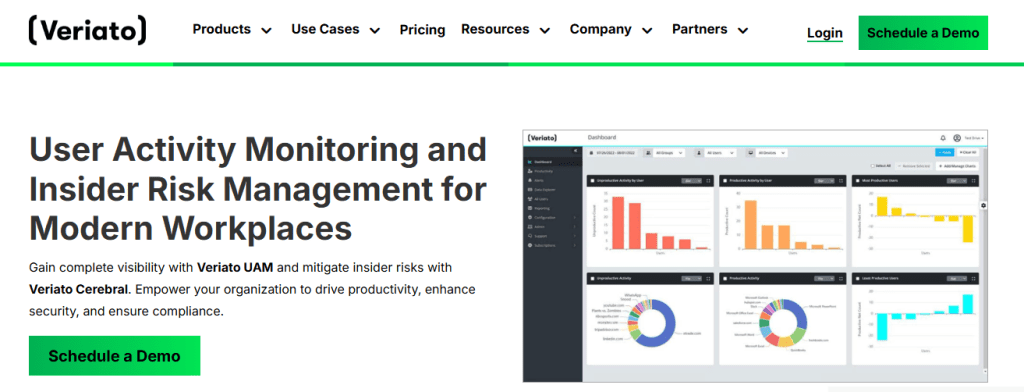Maximize the Least Productive Users chart
This screenshot has height=392, width=1024.
[974, 278]
